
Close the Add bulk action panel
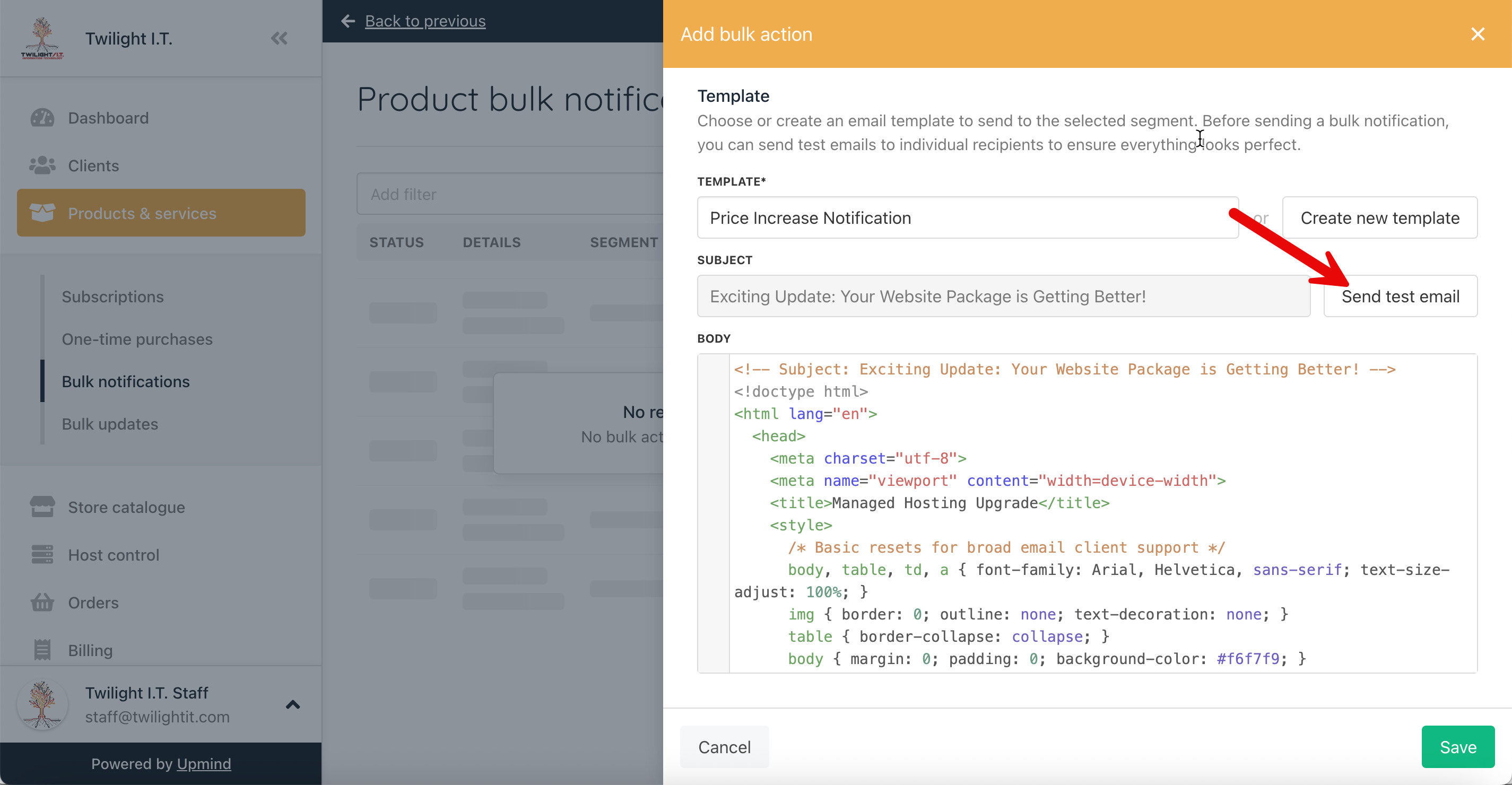pyautogui.click(x=1478, y=34)
